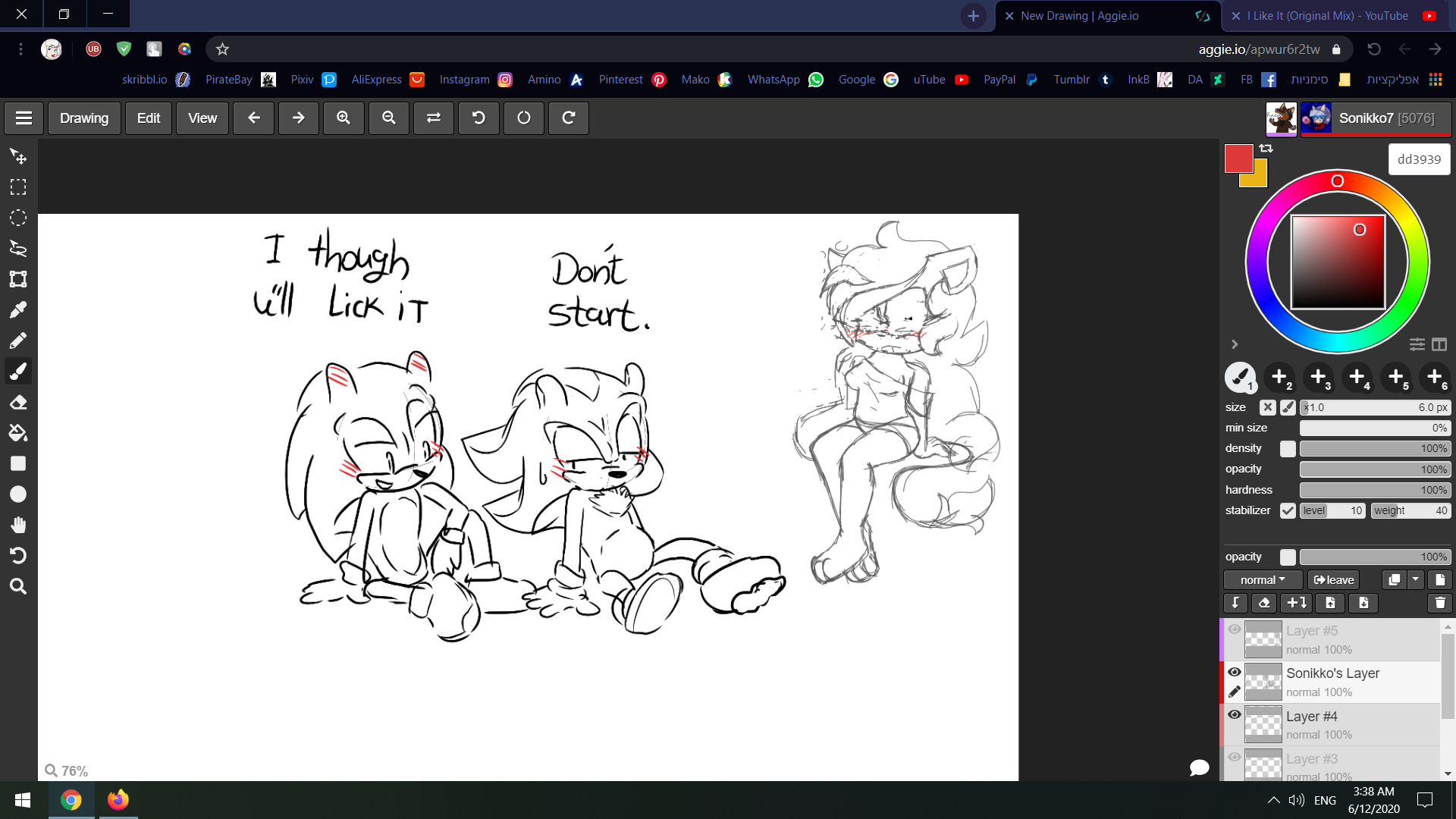Click the leave layer button
The height and width of the screenshot is (819, 1456).
click(1334, 580)
